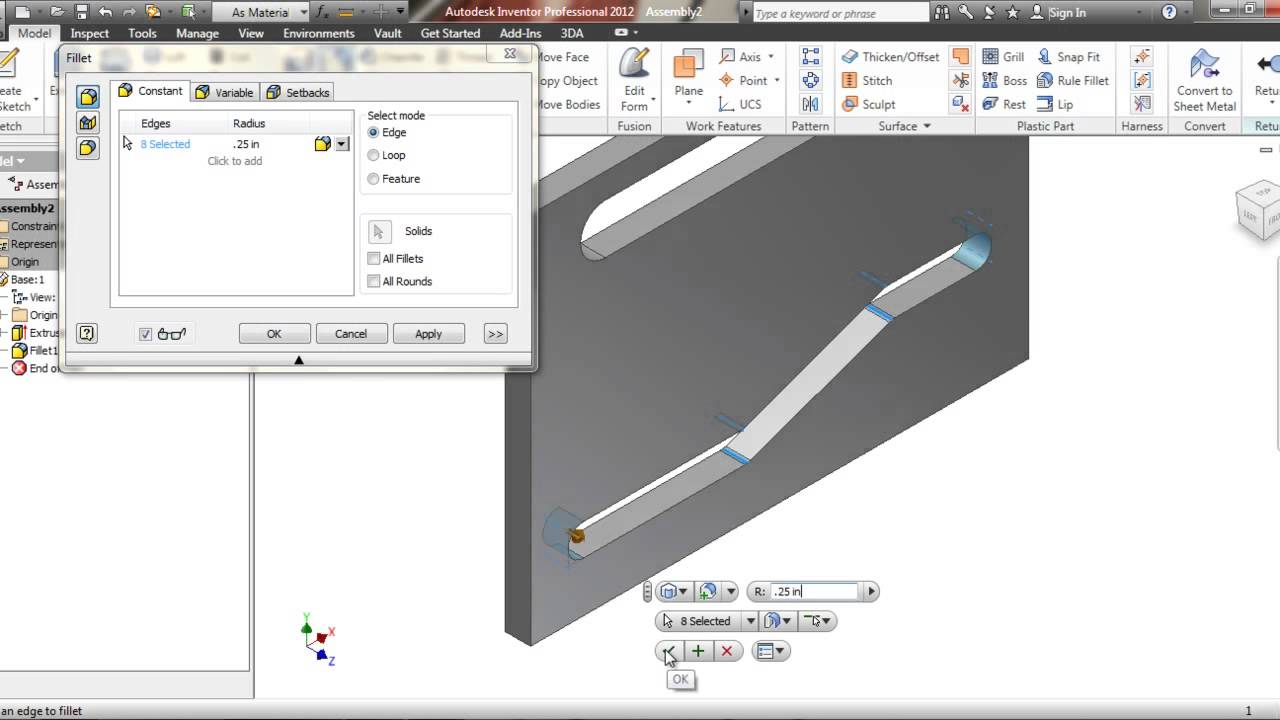
Task: Click the Thicken/Offset tool
Action: (x=890, y=57)
